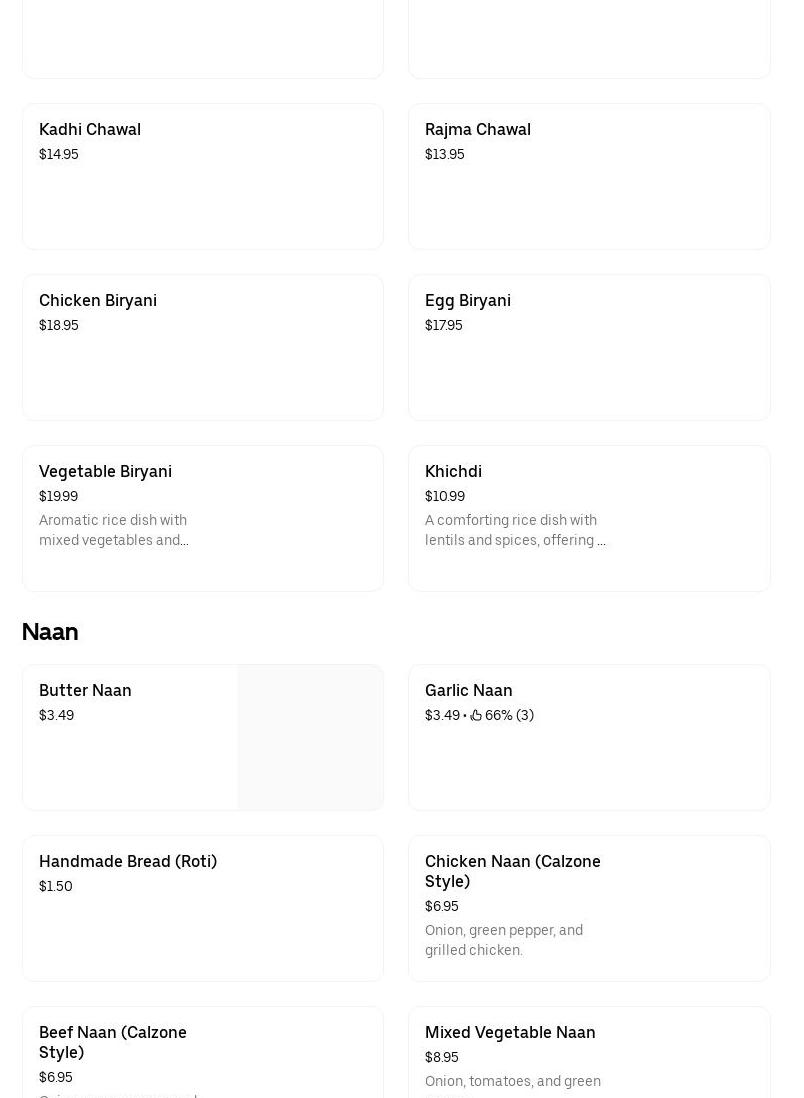
Task: Open the Garlic Naan card
Action: coord(589,737)
